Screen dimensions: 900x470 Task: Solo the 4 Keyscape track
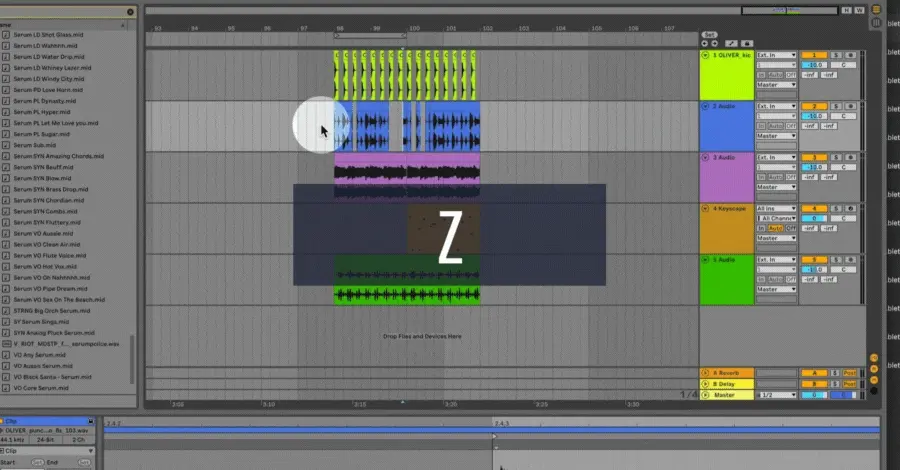coord(836,208)
